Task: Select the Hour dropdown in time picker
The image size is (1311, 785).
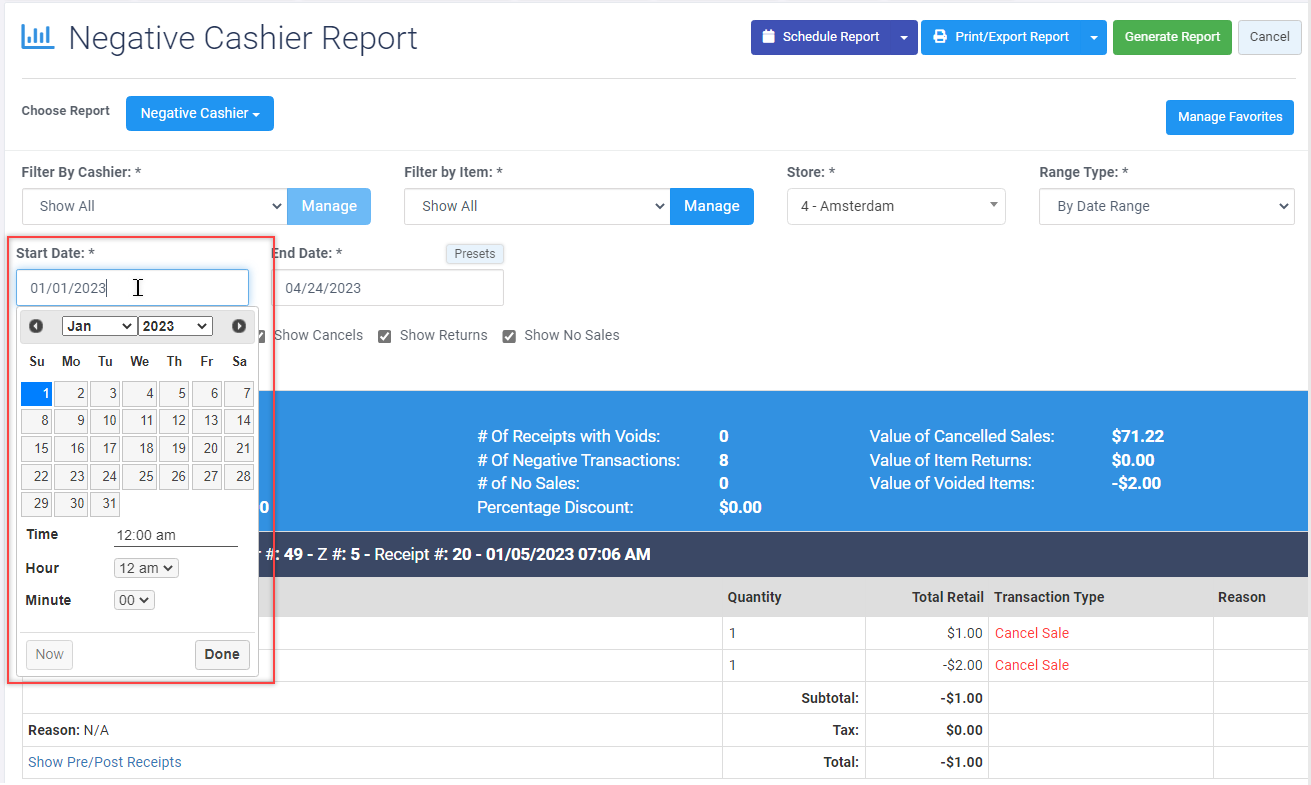Action: click(146, 568)
